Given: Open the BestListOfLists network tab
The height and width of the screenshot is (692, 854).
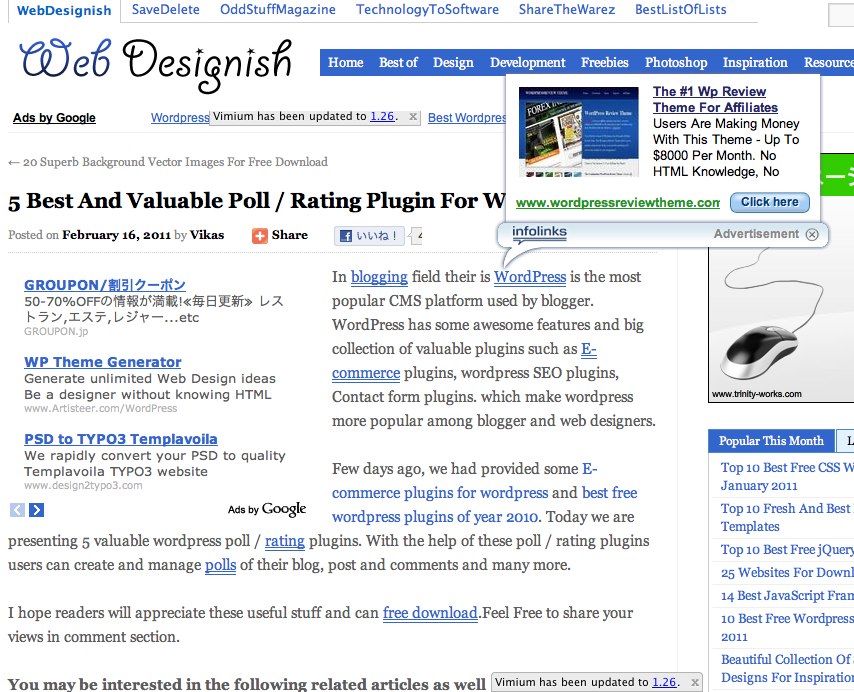Looking at the screenshot, I should pos(681,9).
